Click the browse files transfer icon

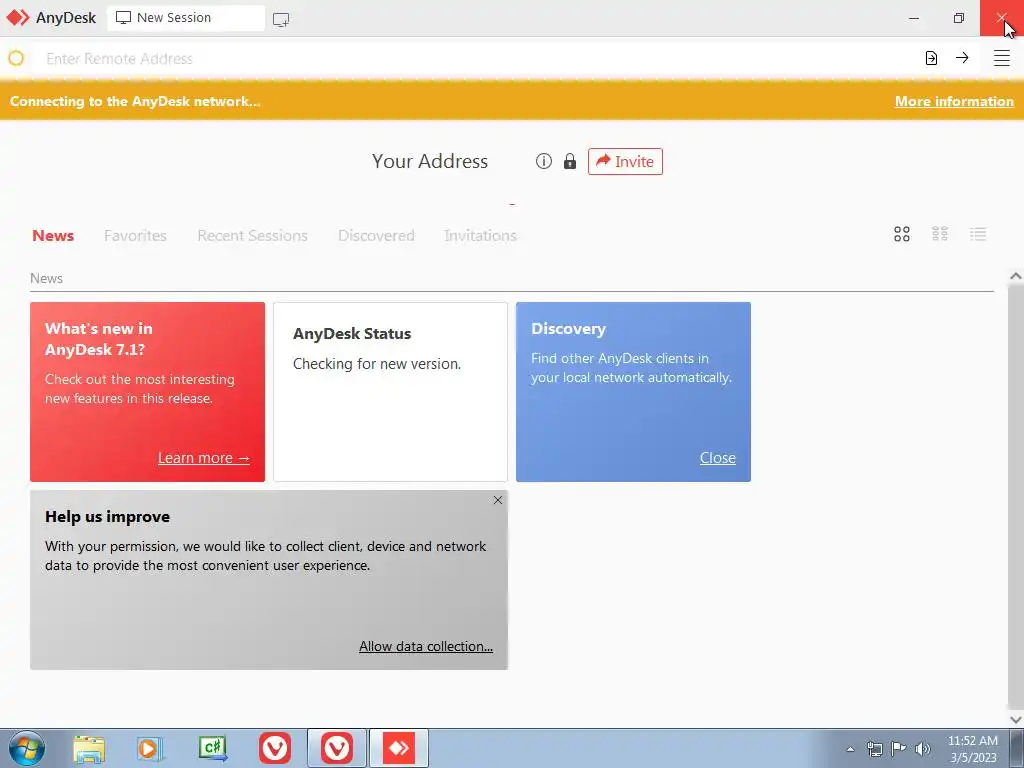click(x=931, y=58)
